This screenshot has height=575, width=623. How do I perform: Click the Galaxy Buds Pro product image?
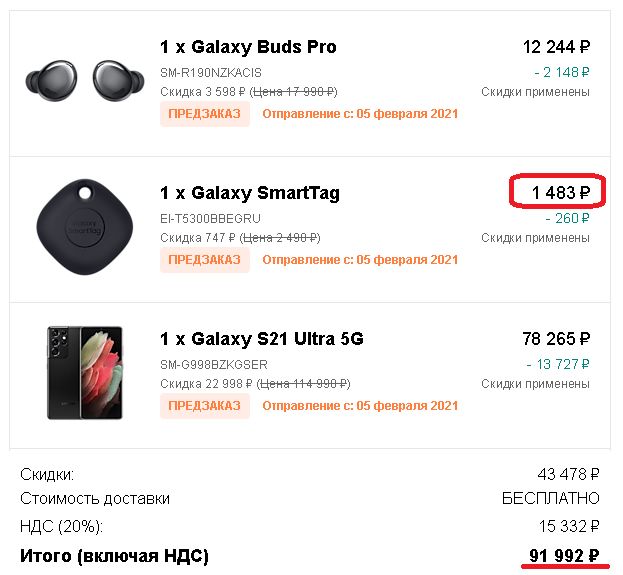point(85,81)
